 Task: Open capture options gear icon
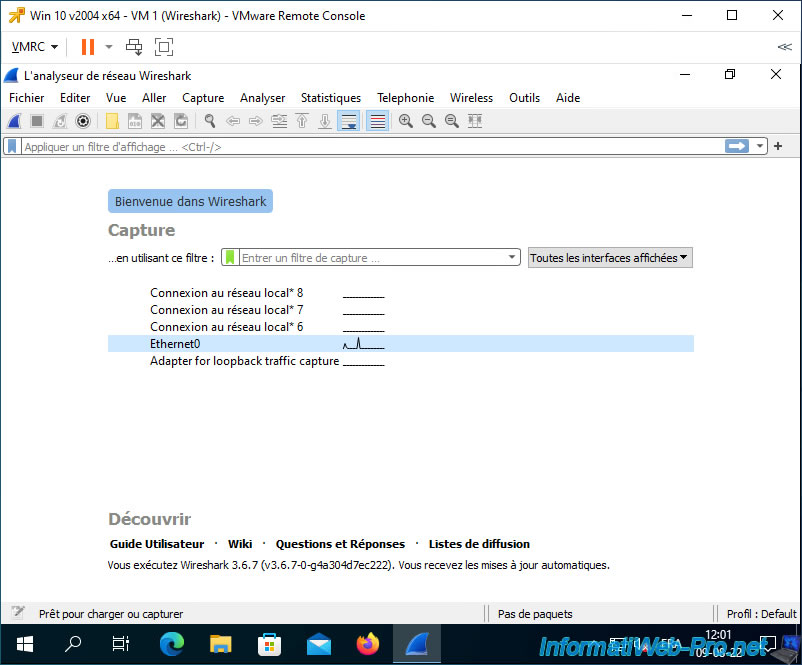[x=83, y=121]
